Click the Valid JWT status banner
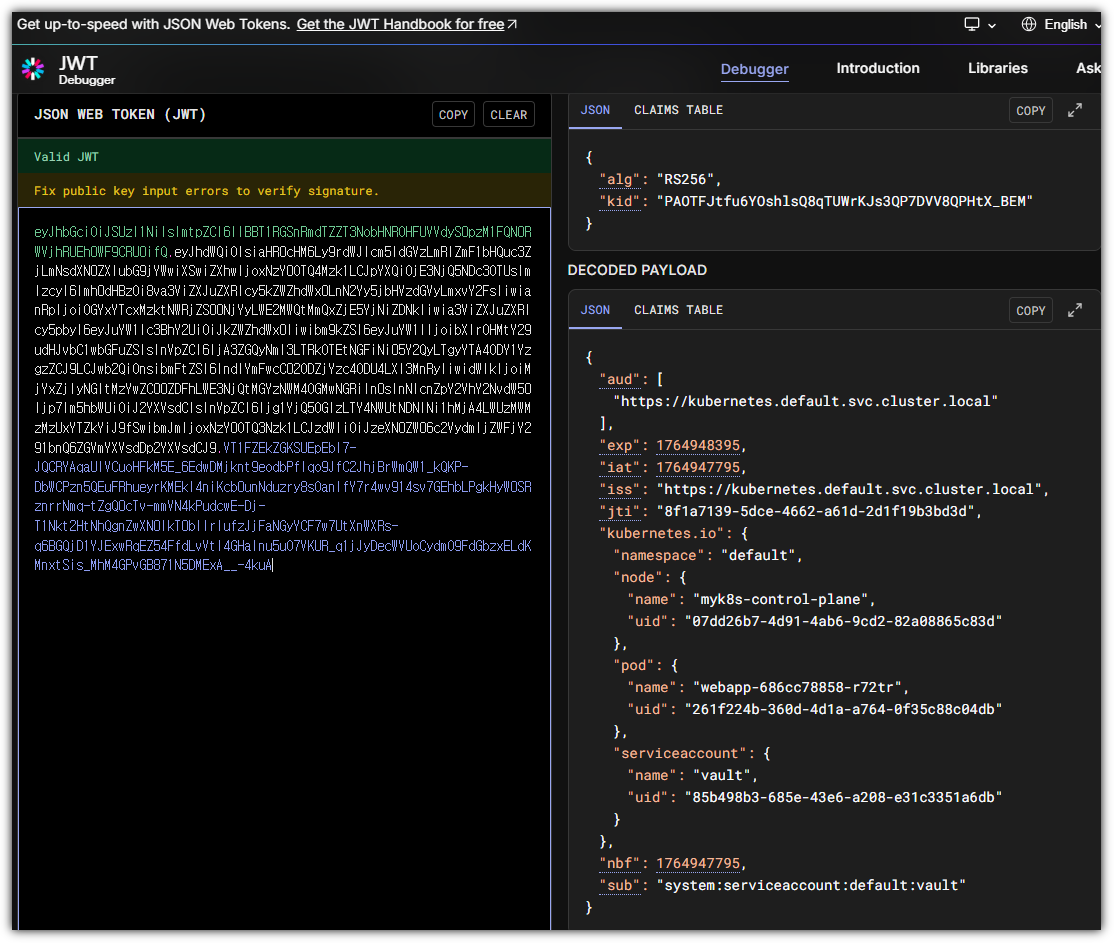The image size is (1114, 943). coord(284,156)
